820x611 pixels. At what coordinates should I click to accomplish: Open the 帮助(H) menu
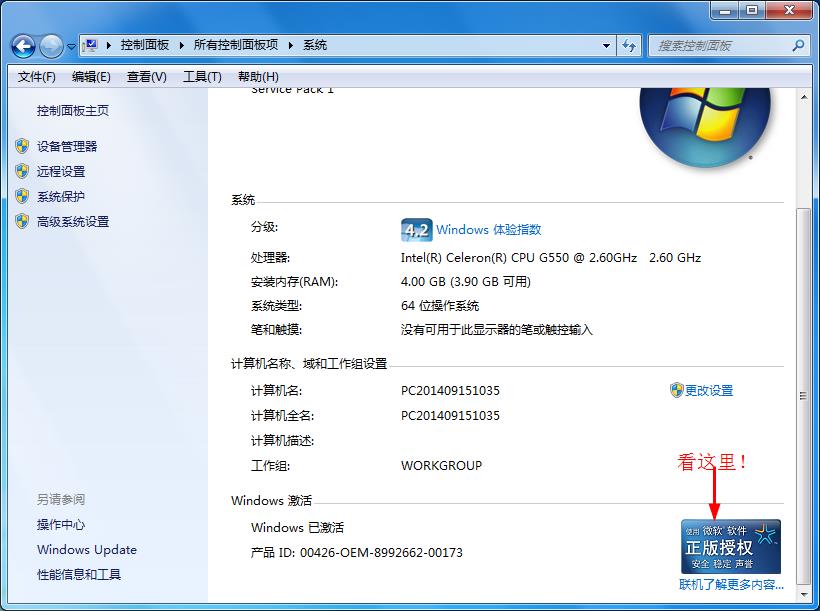click(256, 76)
